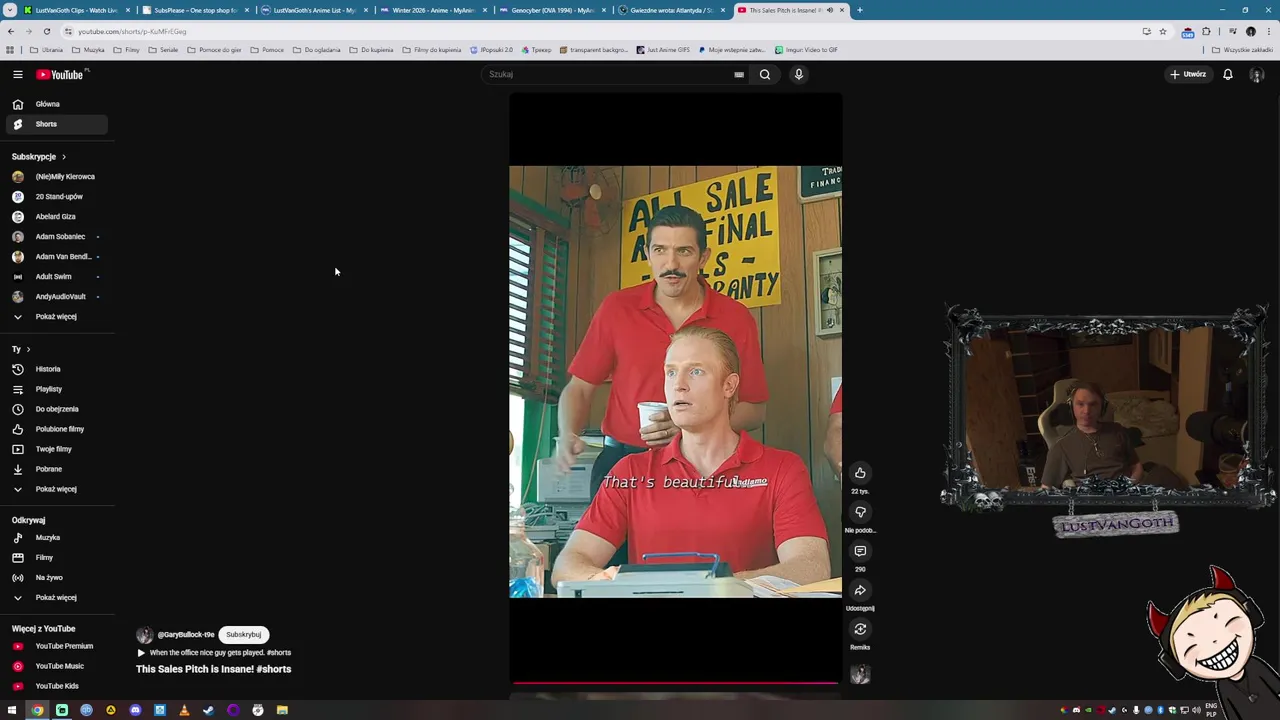Image resolution: width=1280 pixels, height=720 pixels.
Task: Open the Remiks remix option
Action: 860,629
